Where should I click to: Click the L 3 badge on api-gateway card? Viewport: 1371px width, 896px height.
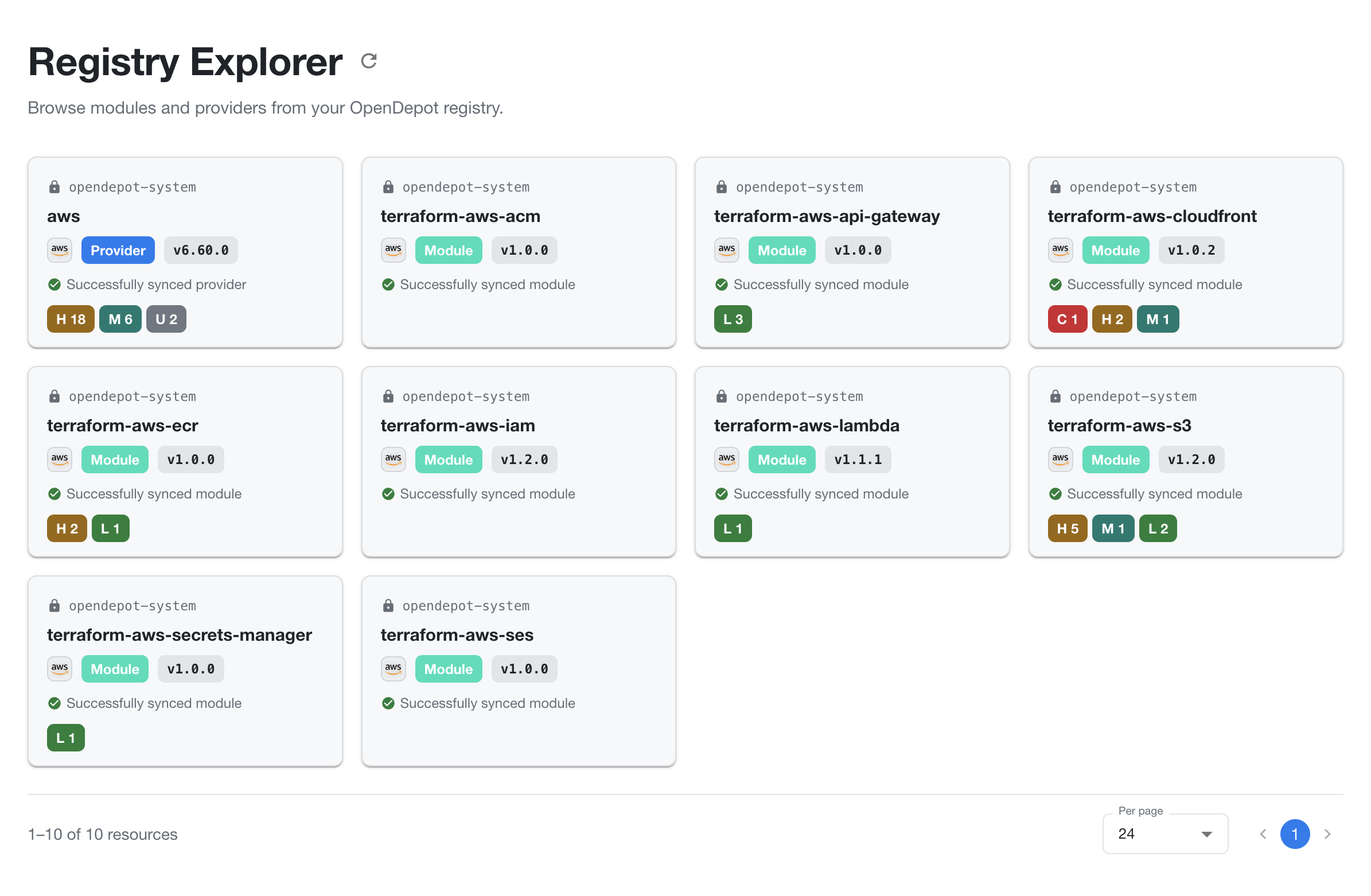[733, 319]
